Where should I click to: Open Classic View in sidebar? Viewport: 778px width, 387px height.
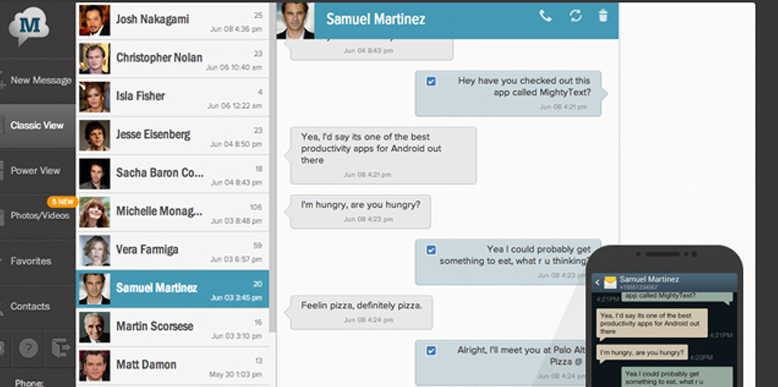38,126
